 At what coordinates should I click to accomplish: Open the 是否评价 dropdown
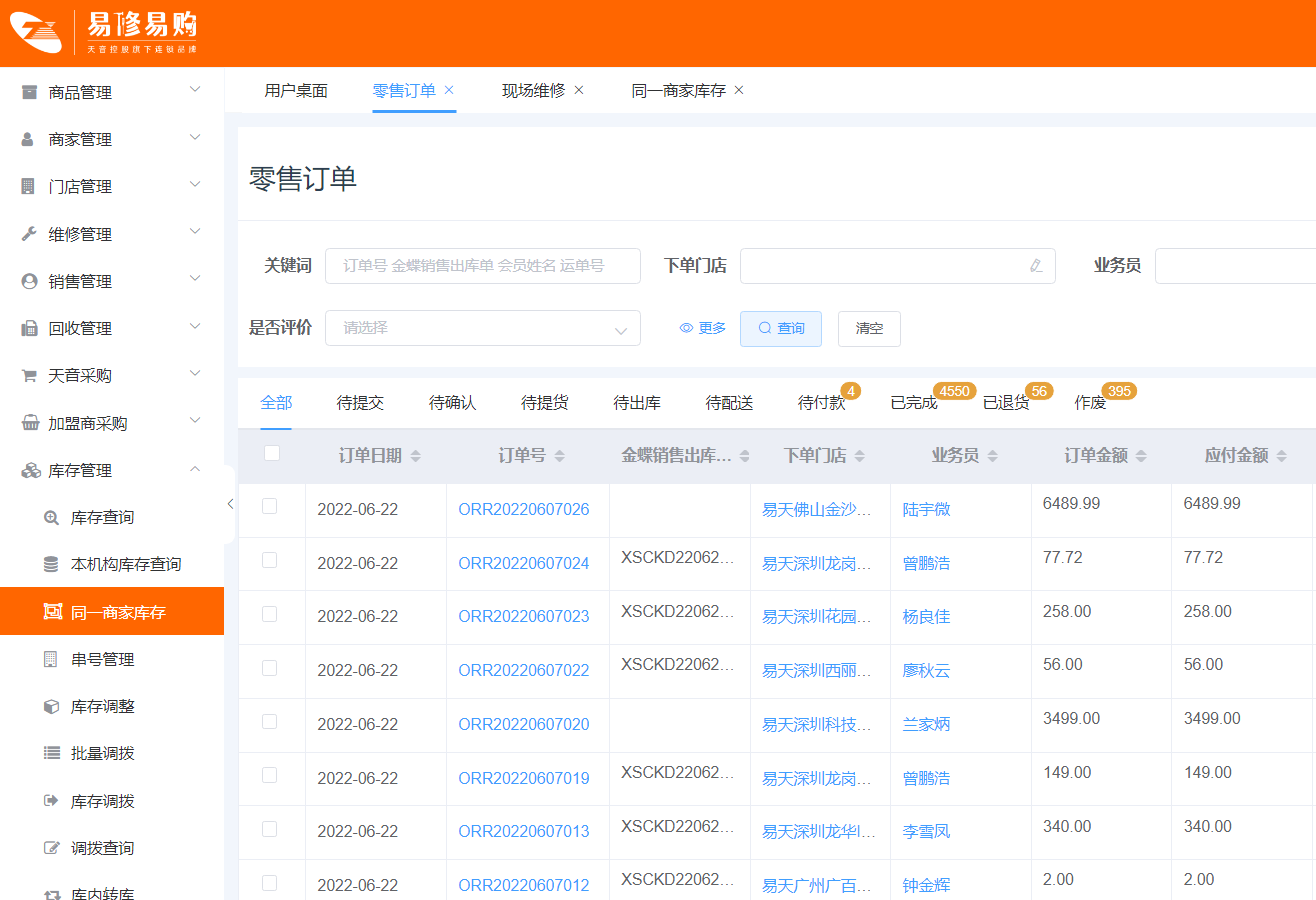482,328
